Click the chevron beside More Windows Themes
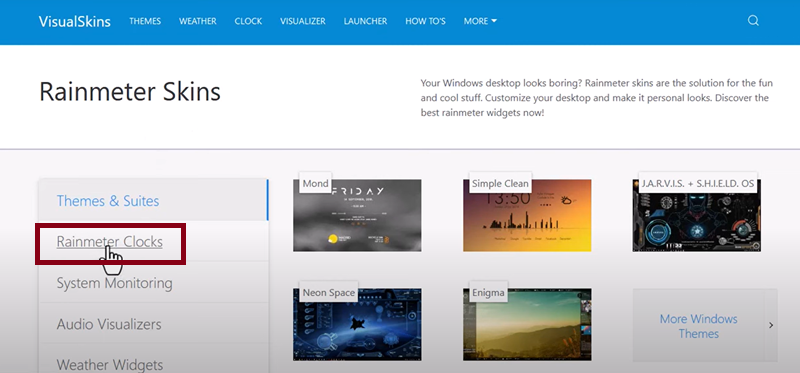 771,325
